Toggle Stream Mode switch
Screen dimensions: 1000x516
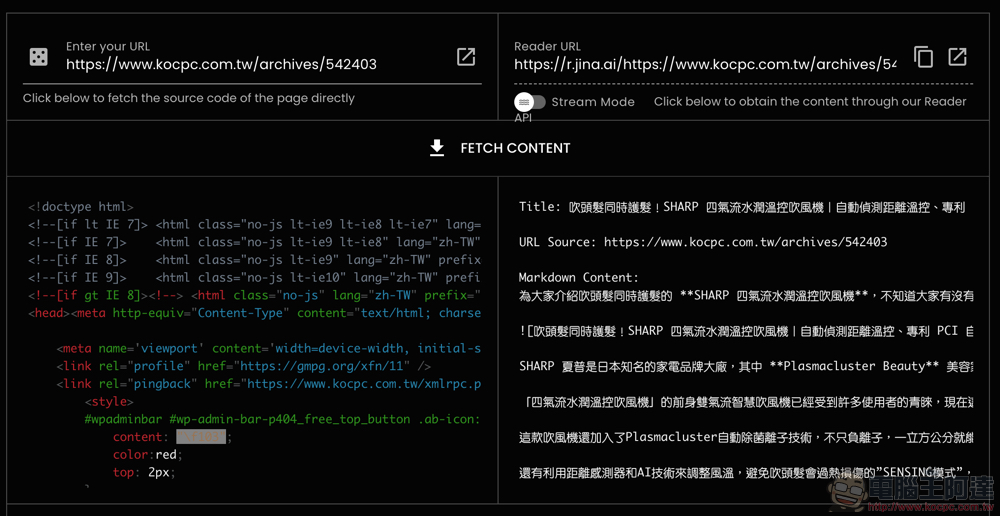click(x=531, y=102)
